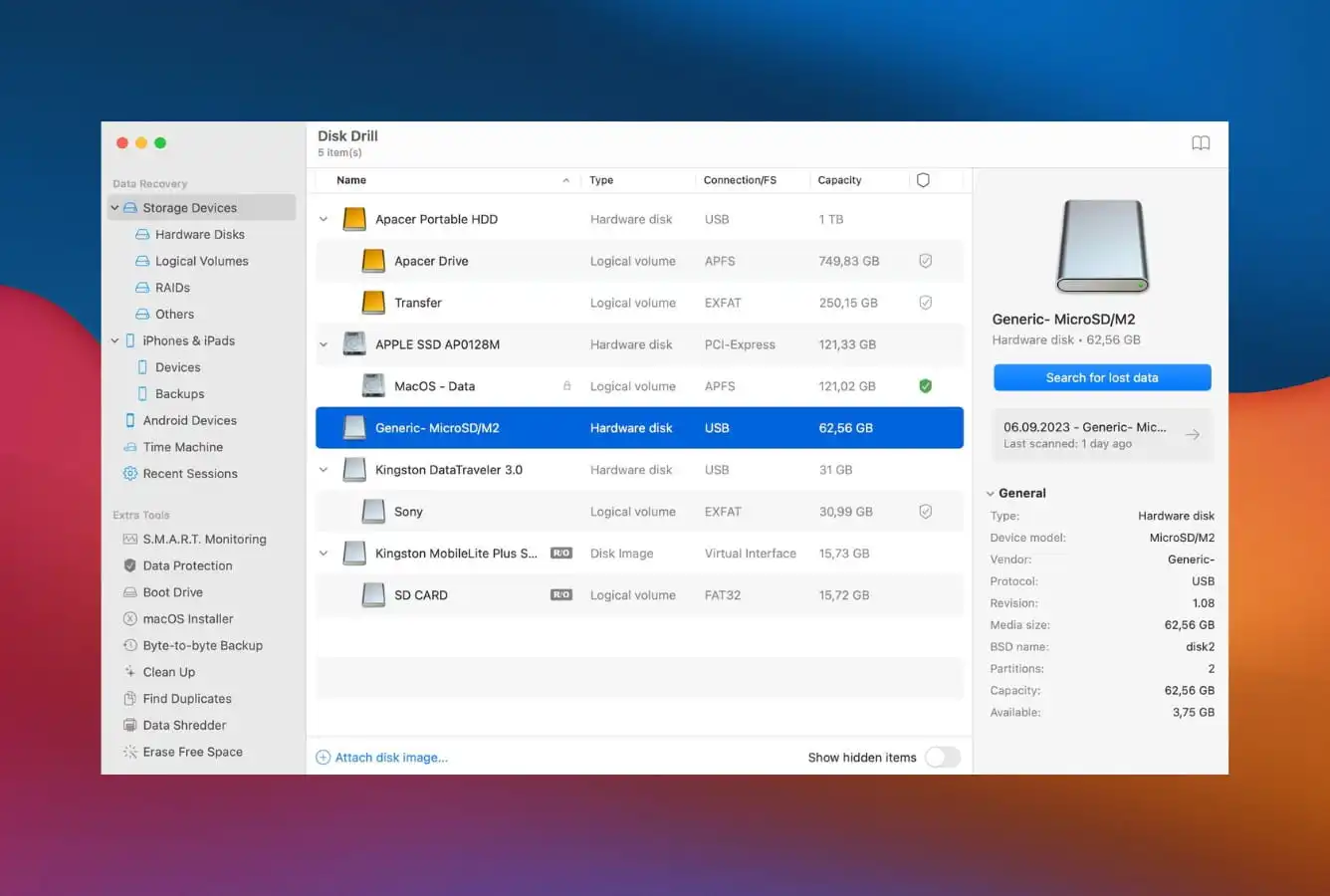Screen dimensions: 1330x896
Task: Toggle the Show hidden items switch
Action: [943, 758]
